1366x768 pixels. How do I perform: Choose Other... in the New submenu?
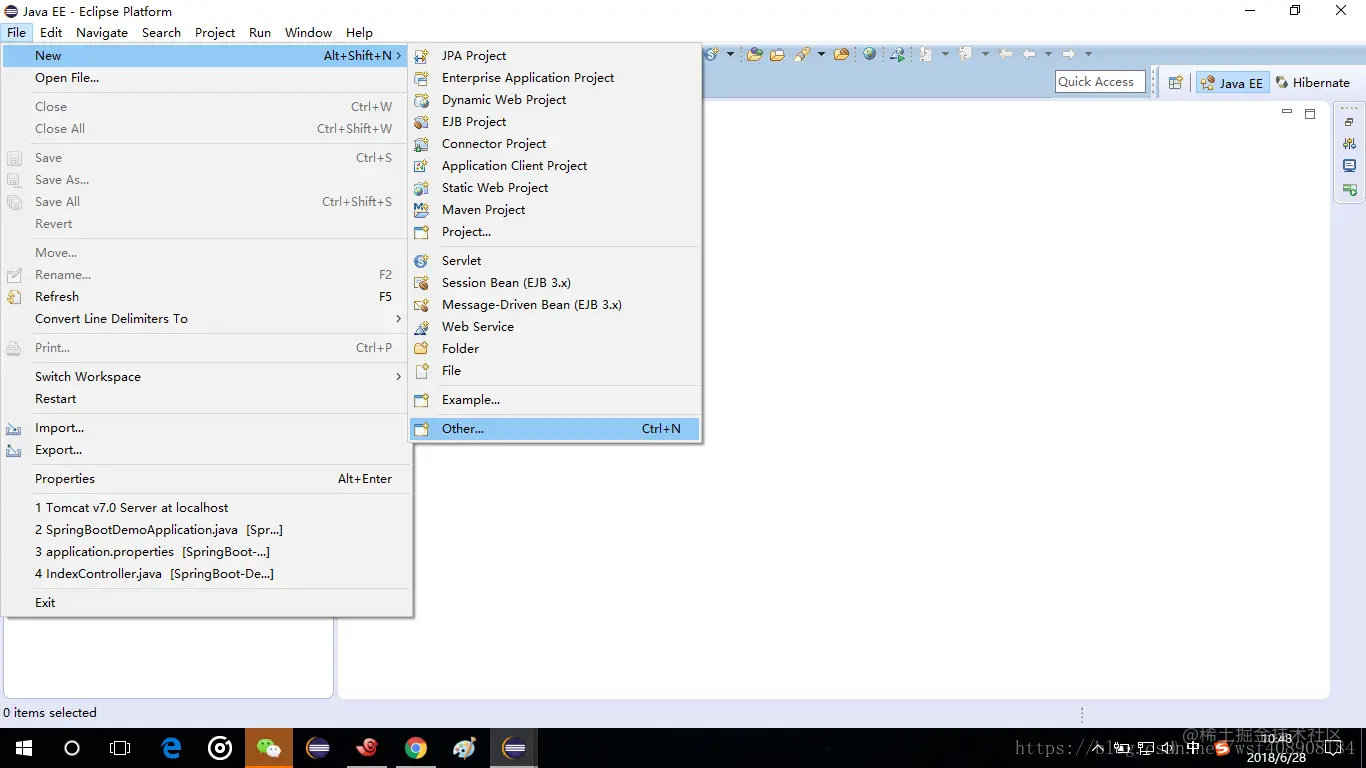pyautogui.click(x=555, y=429)
